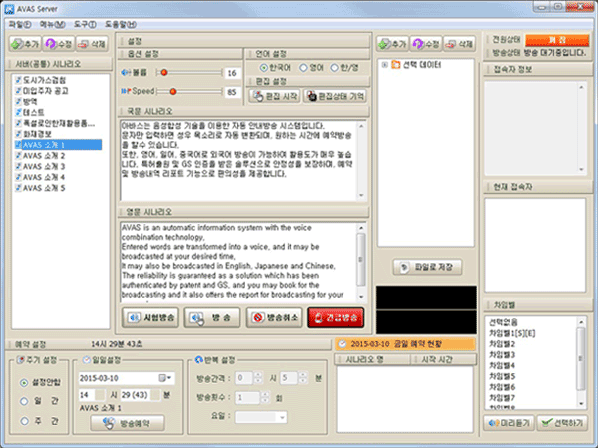Screen dimensions: 598x448
Task: Click the 편집상태 기억 button
Action: [x=334, y=96]
